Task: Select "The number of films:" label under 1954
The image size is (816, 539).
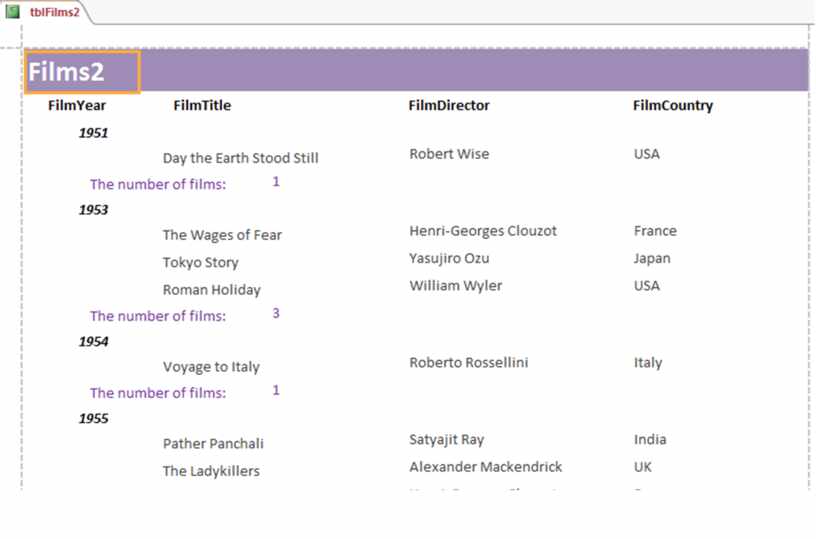Action: pos(158,393)
